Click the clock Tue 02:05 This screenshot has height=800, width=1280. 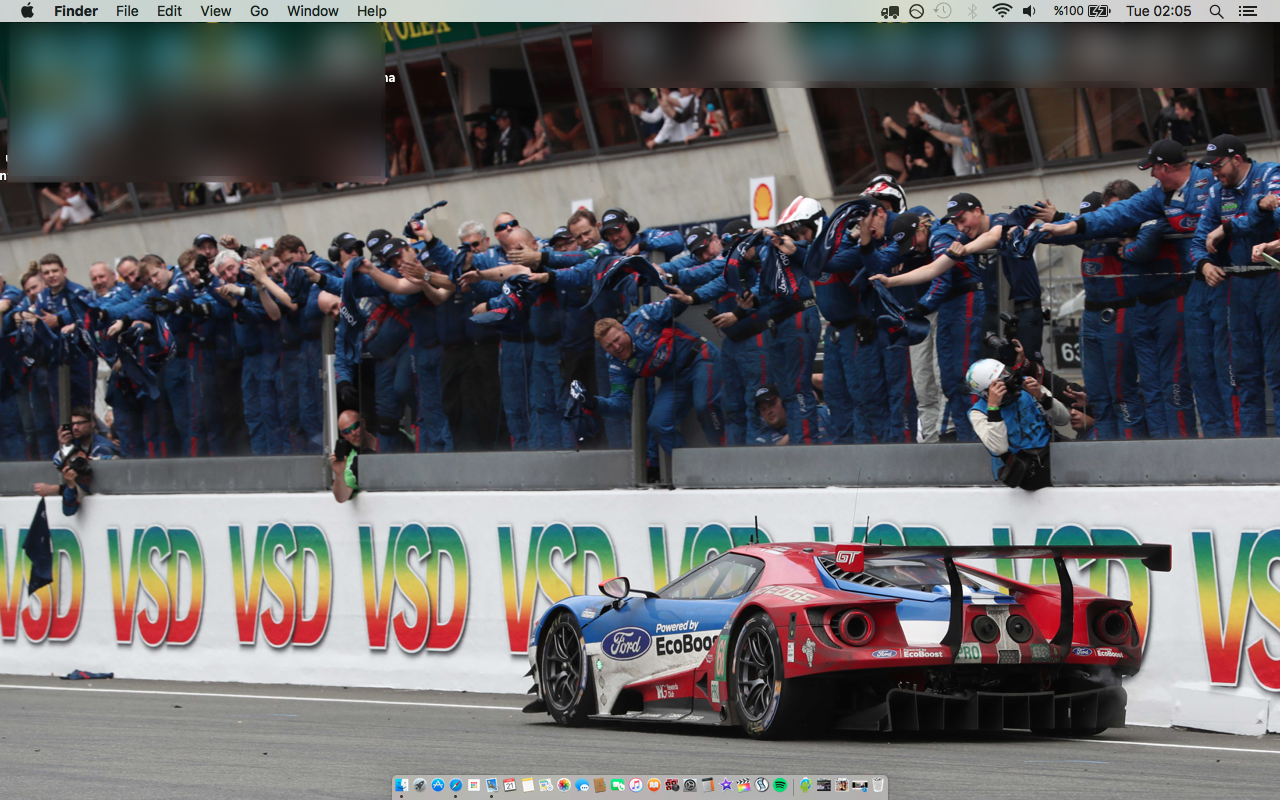coord(1159,11)
